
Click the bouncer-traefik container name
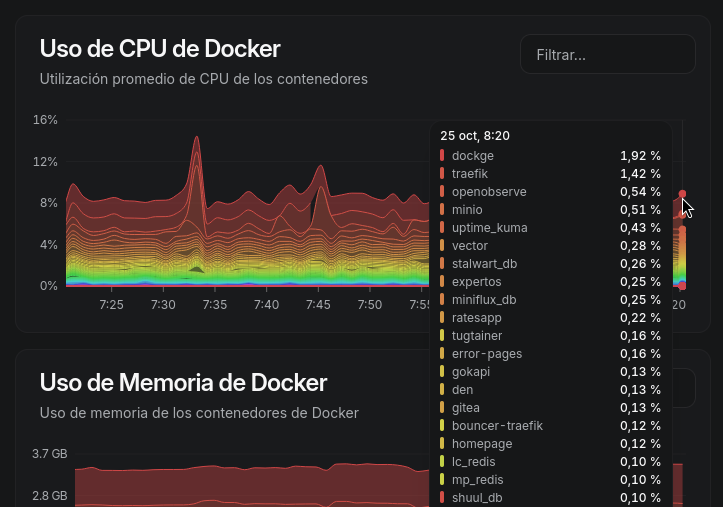[x=497, y=426]
